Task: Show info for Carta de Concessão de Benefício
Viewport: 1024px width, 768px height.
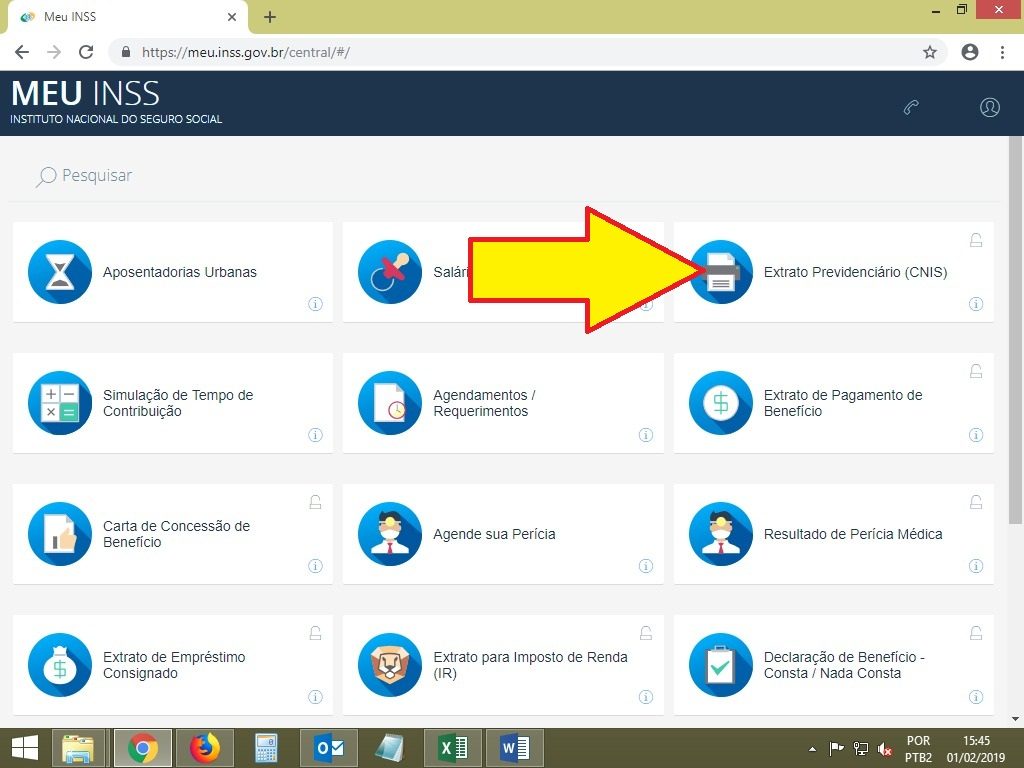Action: (x=315, y=566)
